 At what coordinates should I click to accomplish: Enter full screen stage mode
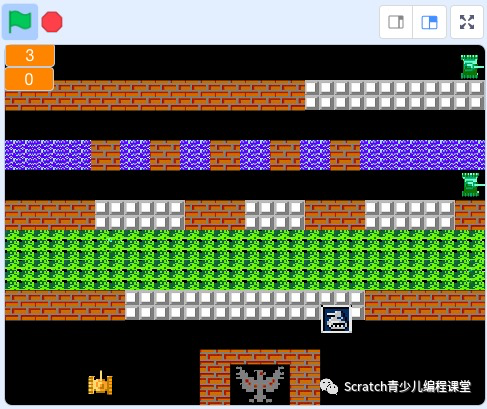coord(467,22)
